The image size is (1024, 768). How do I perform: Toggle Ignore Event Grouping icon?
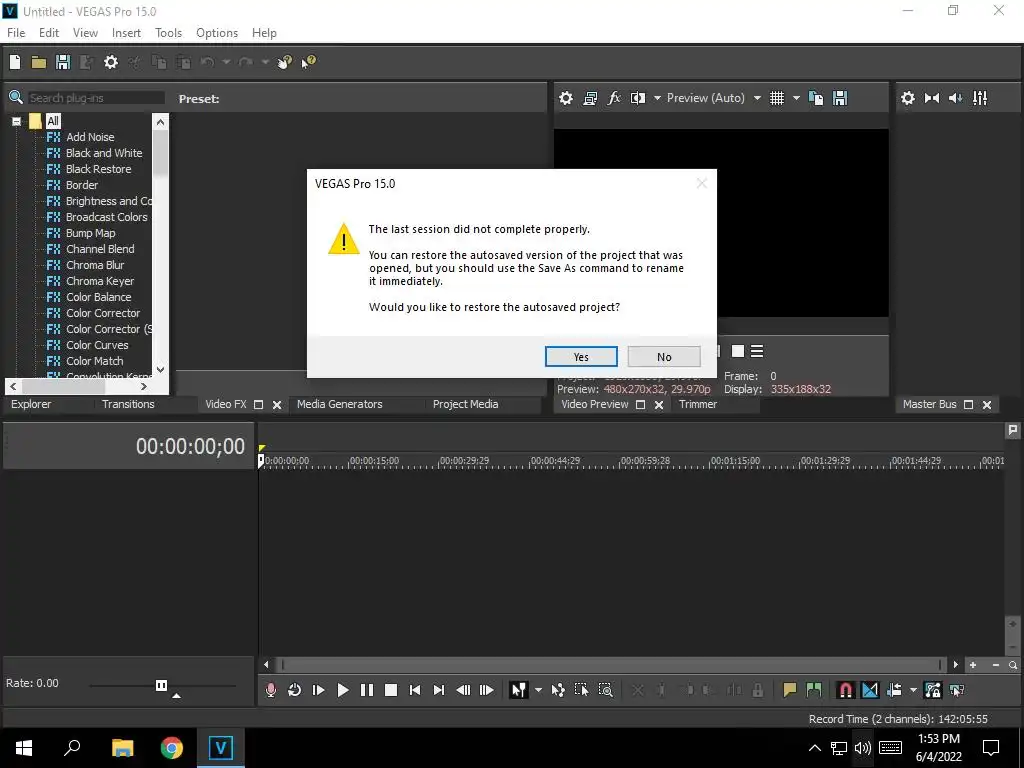(957, 690)
